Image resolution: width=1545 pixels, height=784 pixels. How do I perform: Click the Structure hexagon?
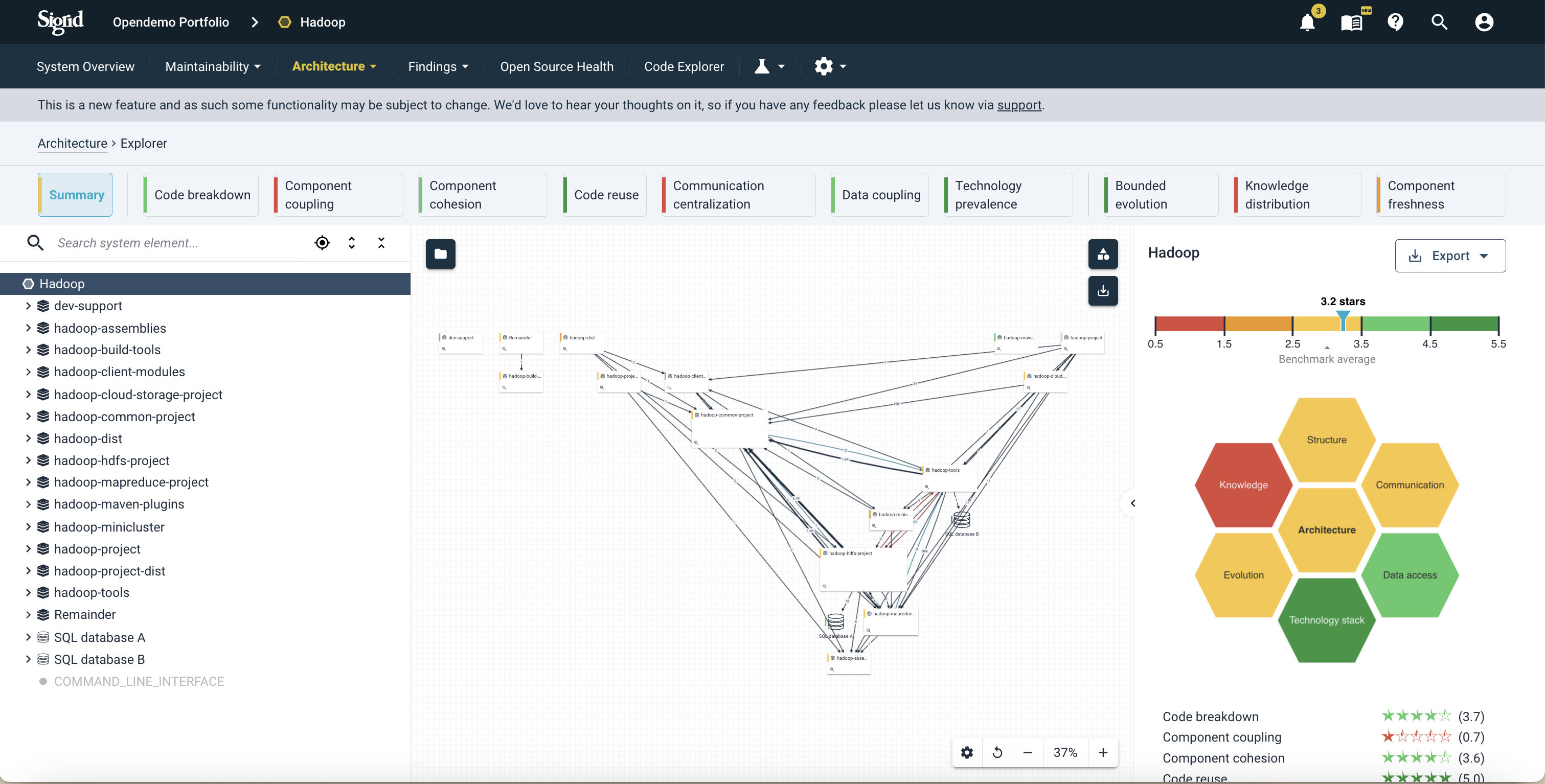tap(1327, 440)
